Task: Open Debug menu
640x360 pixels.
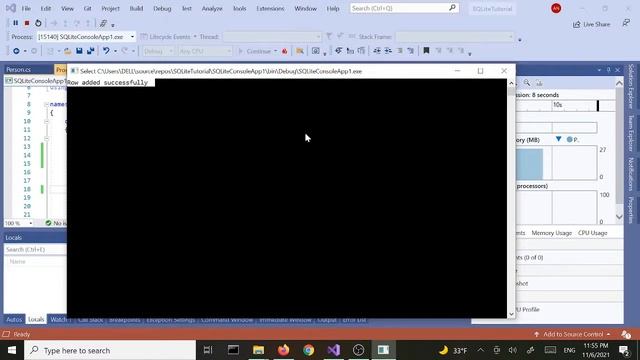Action: click(x=162, y=9)
